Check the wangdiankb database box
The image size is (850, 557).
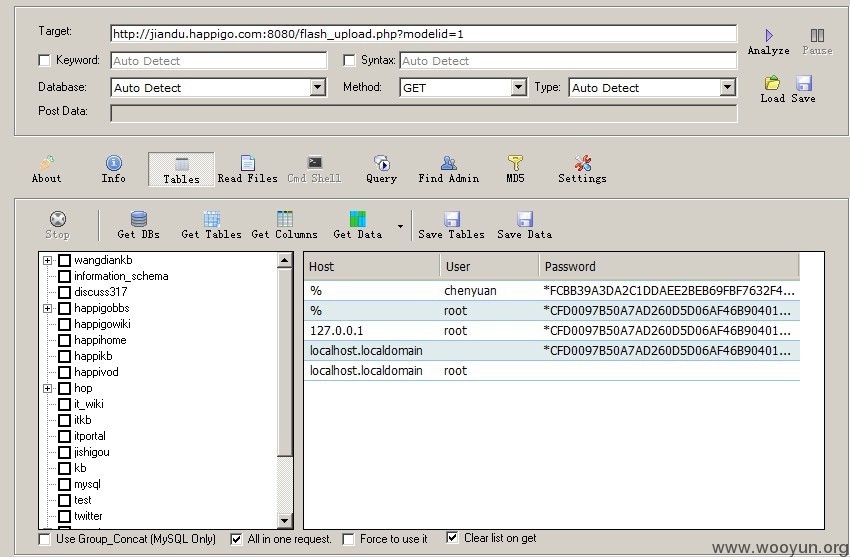pyautogui.click(x=65, y=261)
